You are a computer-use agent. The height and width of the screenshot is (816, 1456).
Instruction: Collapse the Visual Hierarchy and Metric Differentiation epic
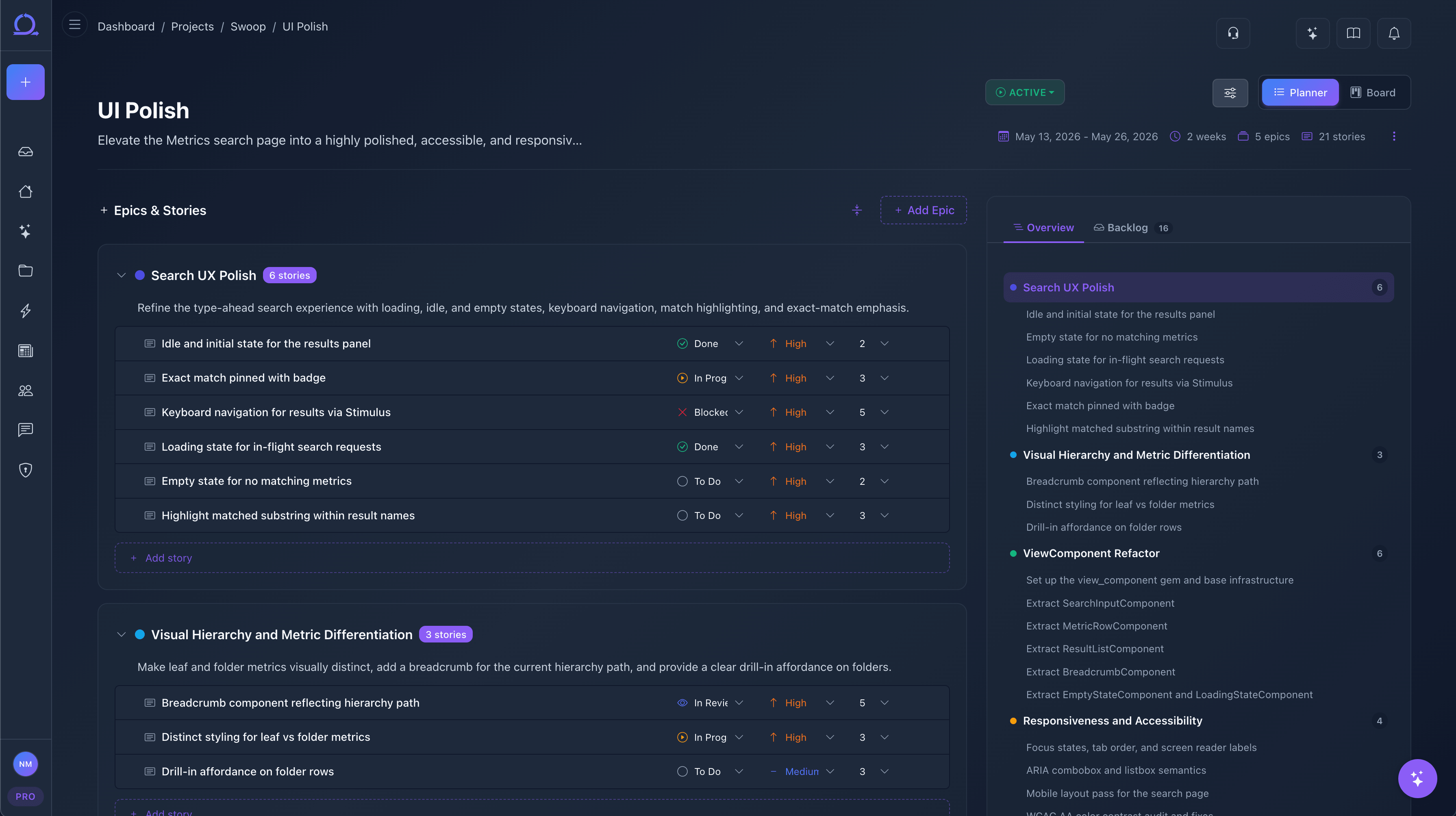(x=121, y=635)
